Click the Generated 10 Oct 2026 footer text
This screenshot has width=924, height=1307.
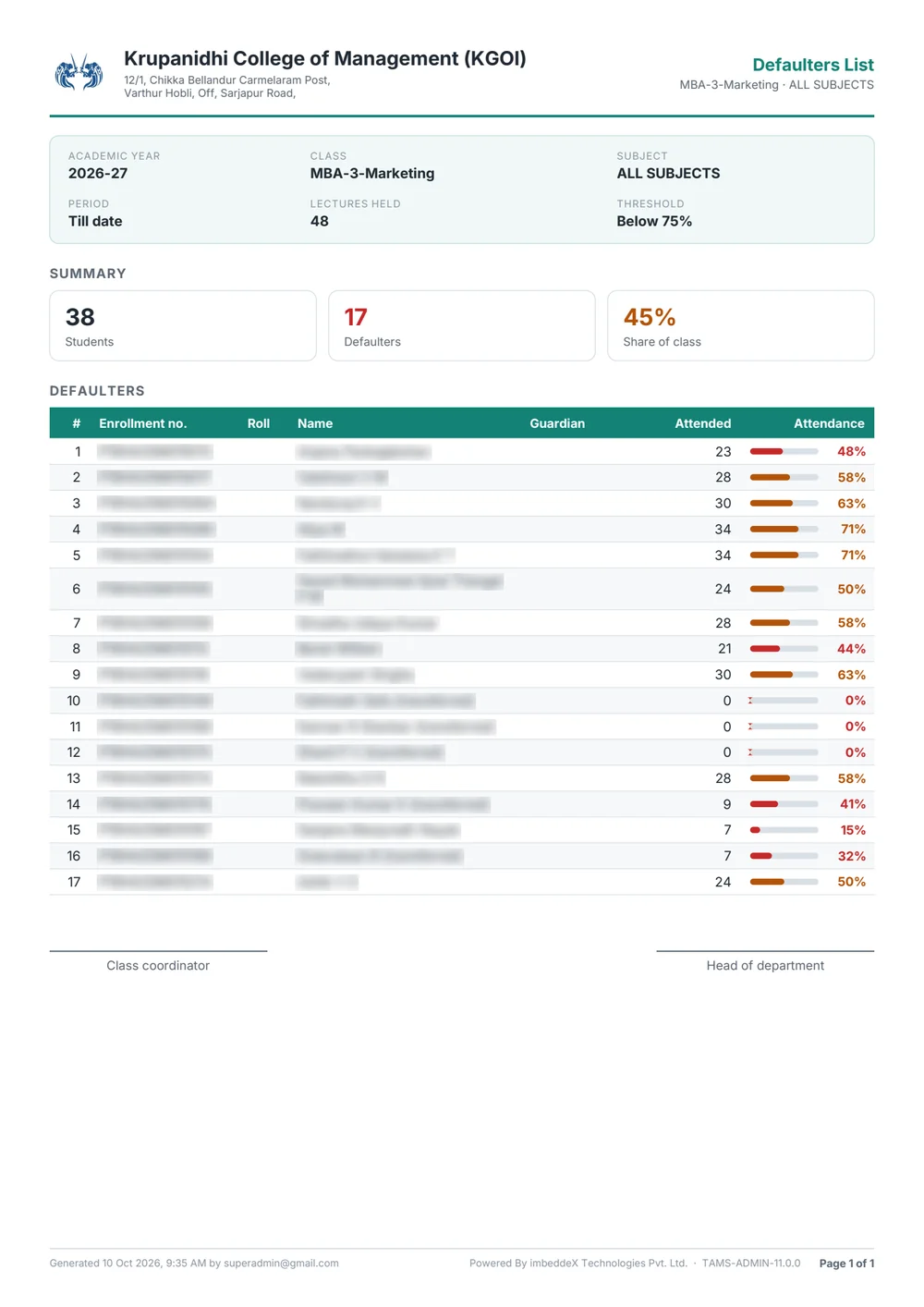pyautogui.click(x=194, y=1264)
